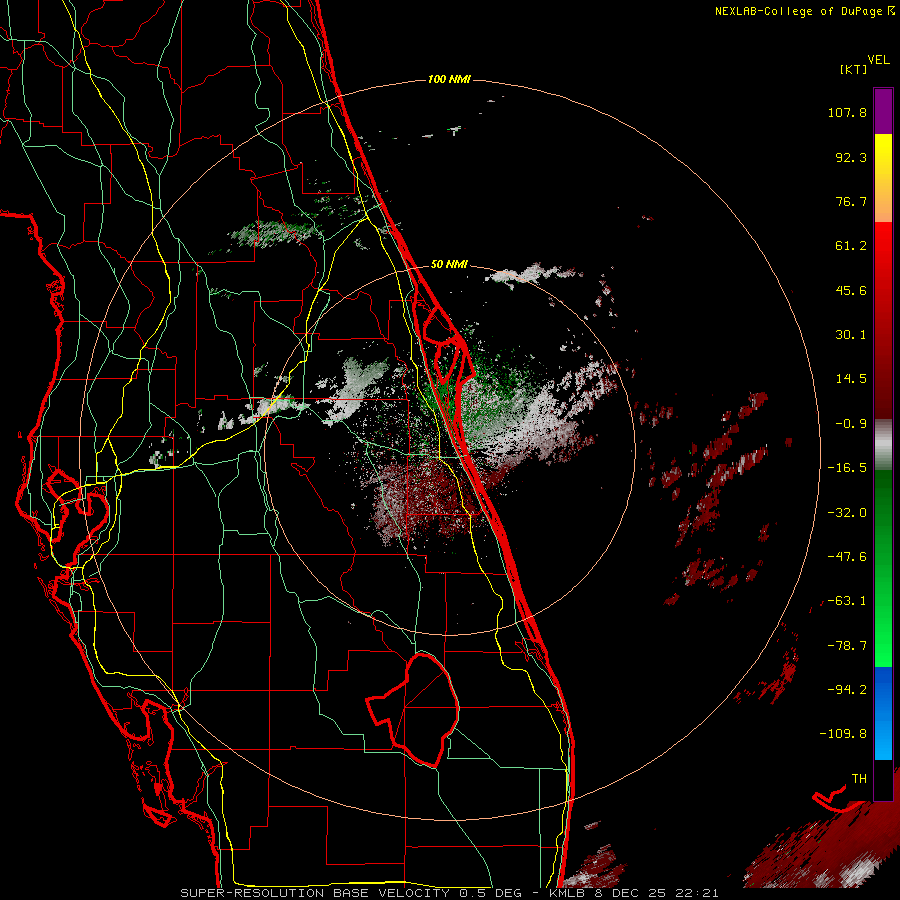
Task: Click the 61.2 legend value
Action: 851,246
